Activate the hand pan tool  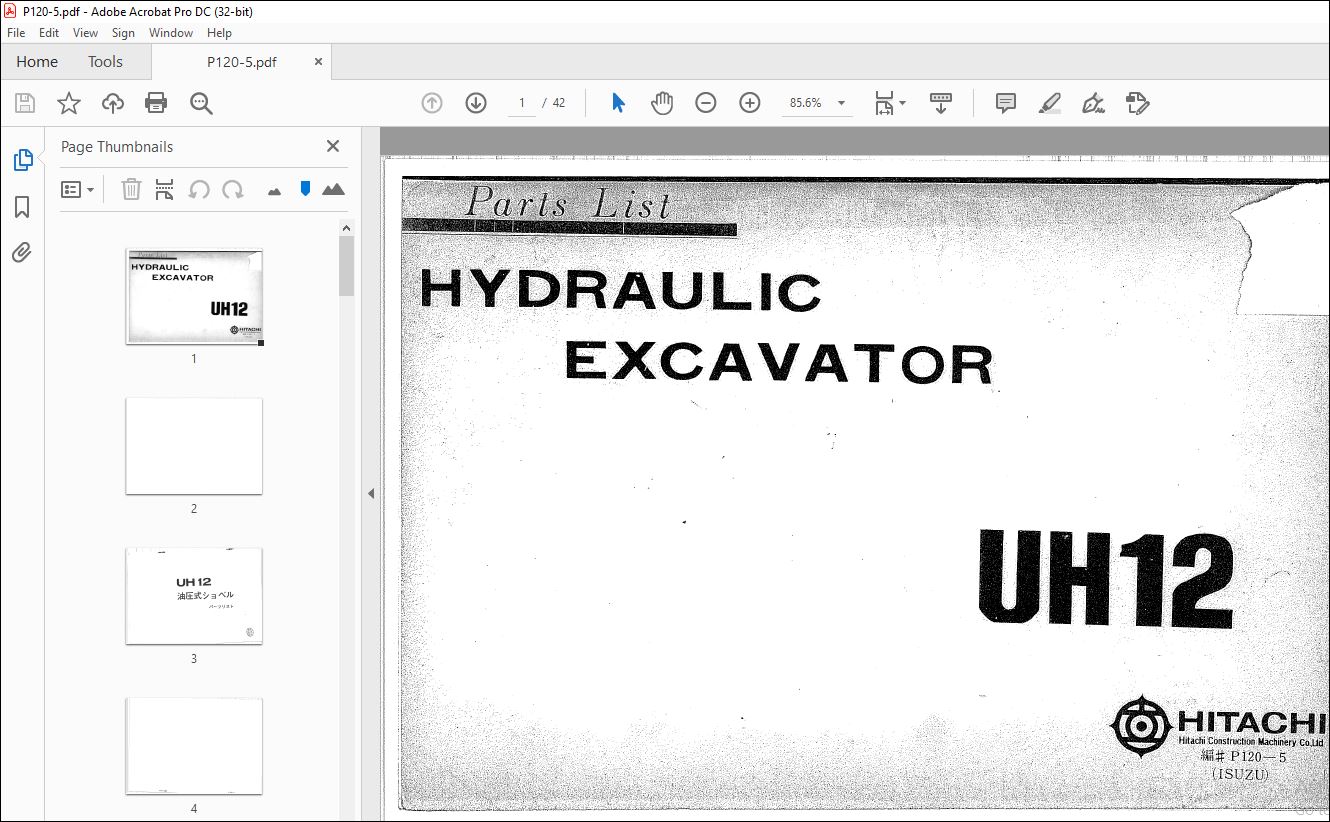coord(662,103)
